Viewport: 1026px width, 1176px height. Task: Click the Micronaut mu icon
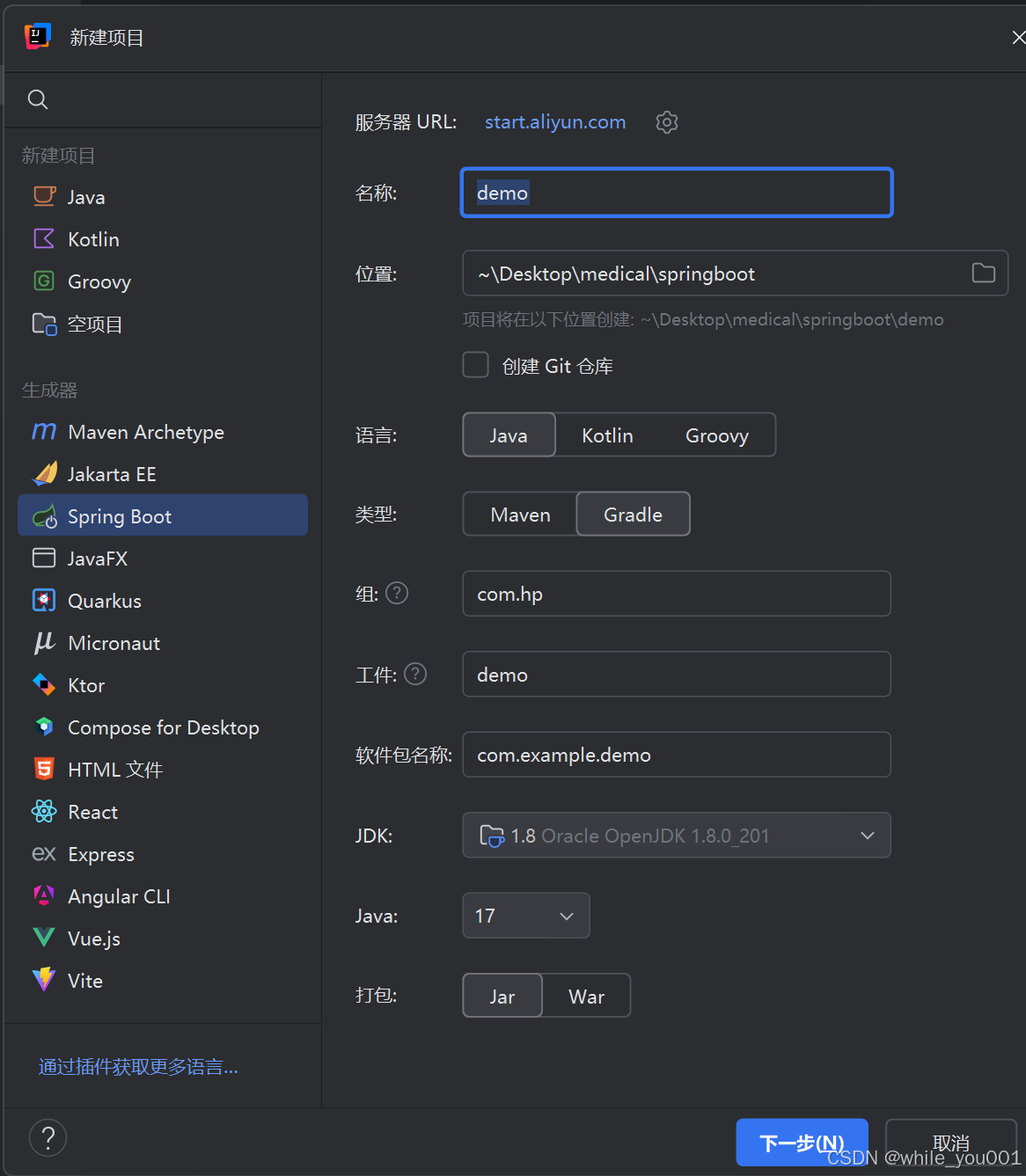tap(44, 643)
